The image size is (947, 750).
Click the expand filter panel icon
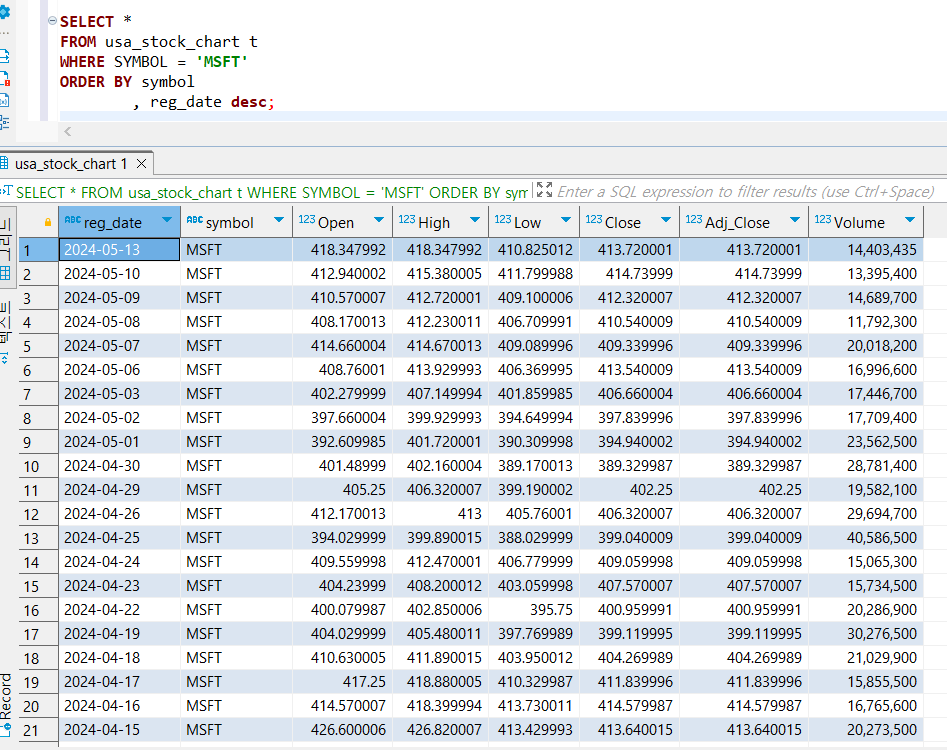tap(544, 190)
